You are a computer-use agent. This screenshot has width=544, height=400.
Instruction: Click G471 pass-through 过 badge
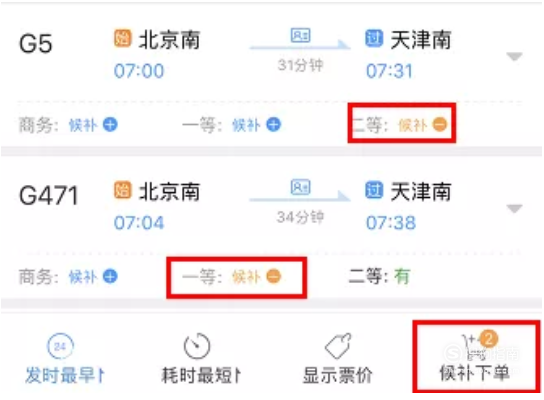pos(374,190)
